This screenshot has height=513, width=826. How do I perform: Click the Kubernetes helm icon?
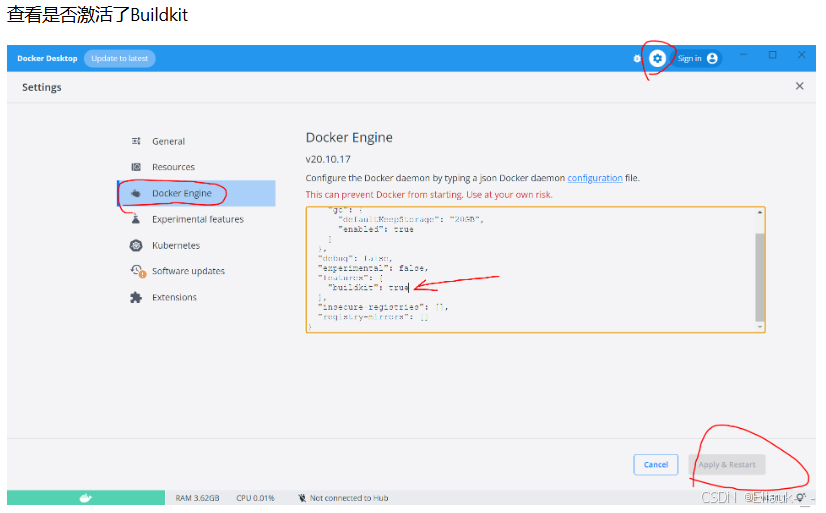(136, 245)
